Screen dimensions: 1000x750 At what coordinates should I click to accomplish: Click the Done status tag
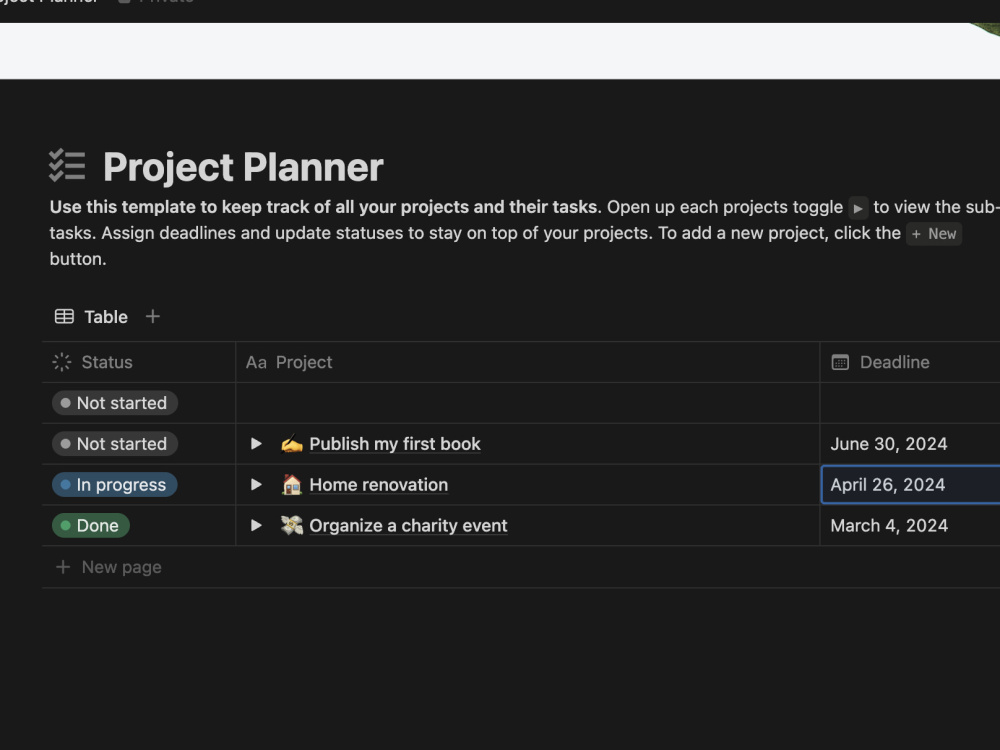click(91, 526)
